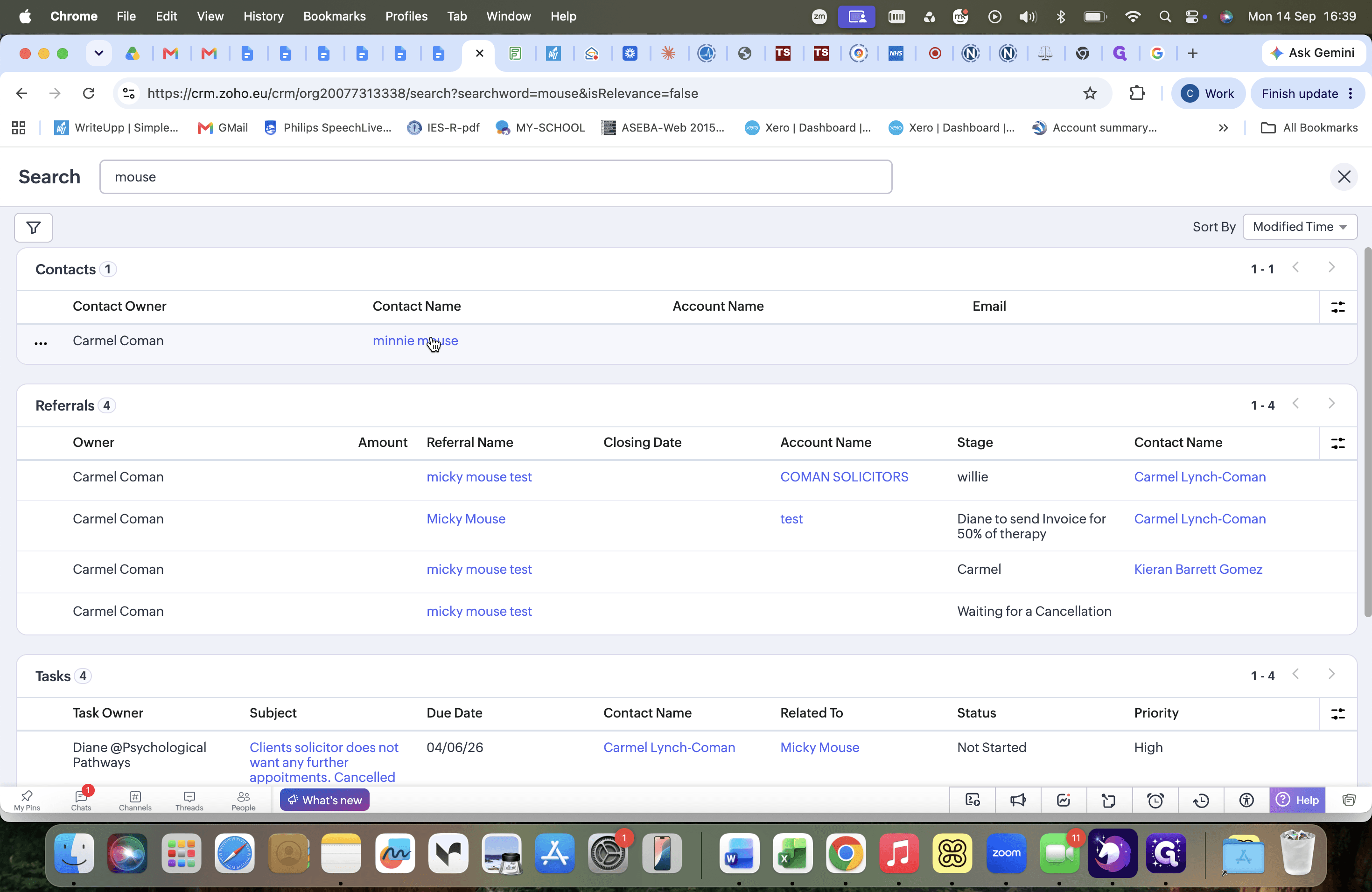Viewport: 1372px width, 892px height.
Task: Open the screen capture icon in footer
Action: coord(973,800)
